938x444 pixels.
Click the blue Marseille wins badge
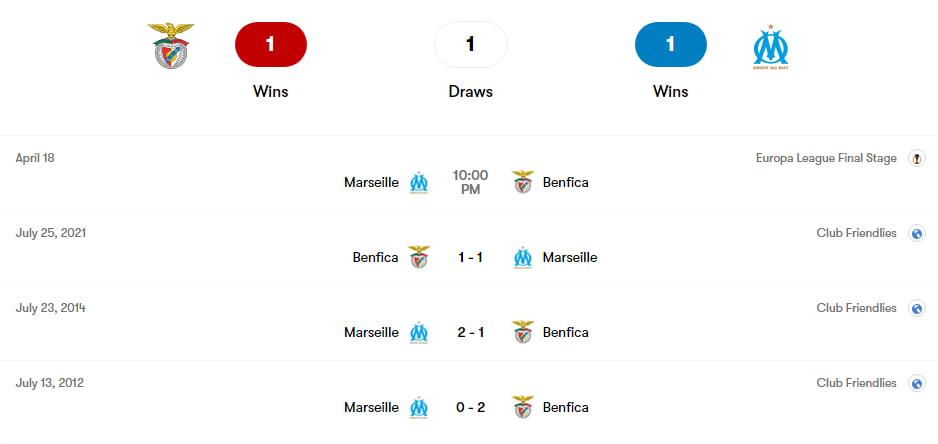pyautogui.click(x=671, y=44)
